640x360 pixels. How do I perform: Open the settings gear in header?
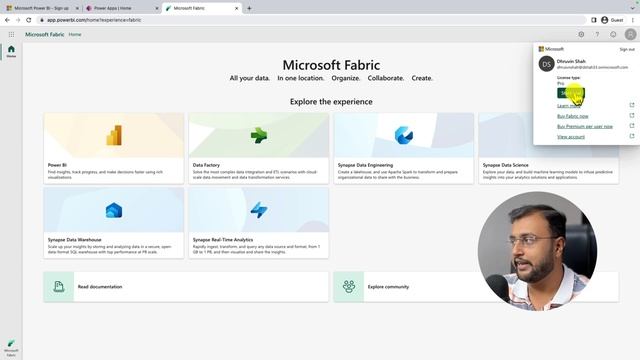[x=581, y=35]
